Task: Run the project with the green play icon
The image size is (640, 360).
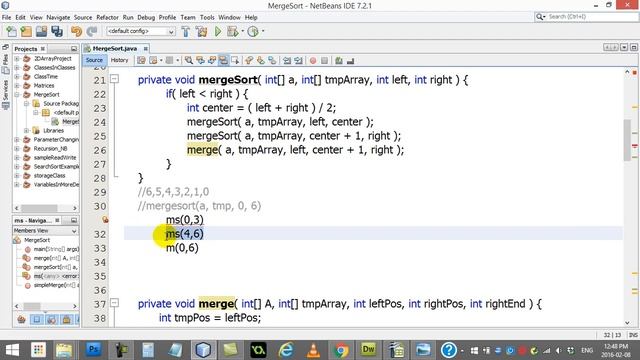Action: tap(218, 31)
